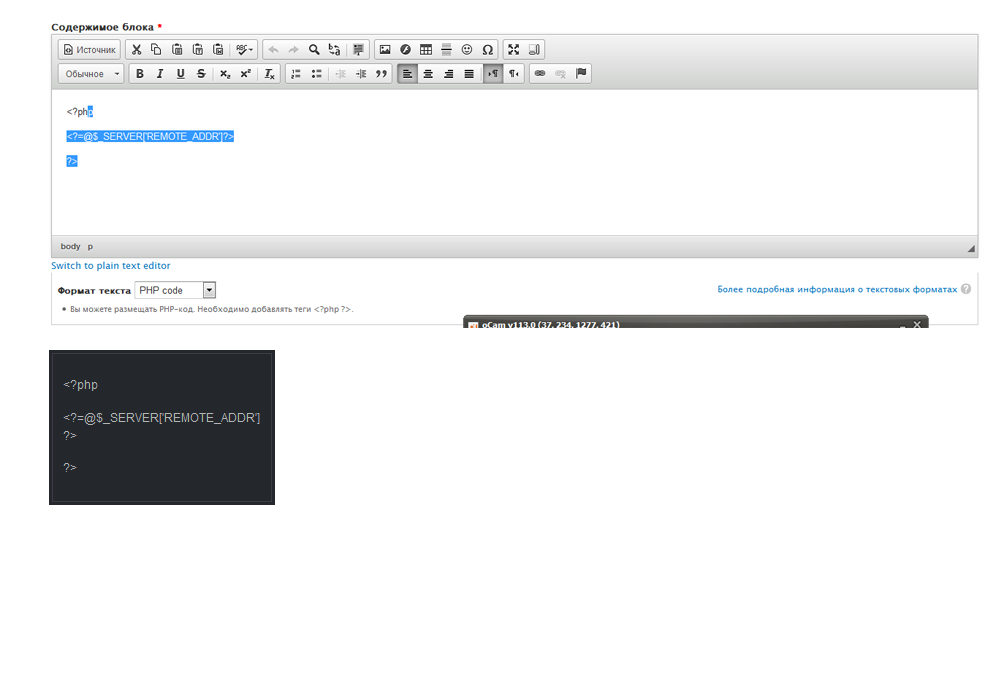Insert a table using toolbar icon
The height and width of the screenshot is (700, 1000).
coord(426,50)
